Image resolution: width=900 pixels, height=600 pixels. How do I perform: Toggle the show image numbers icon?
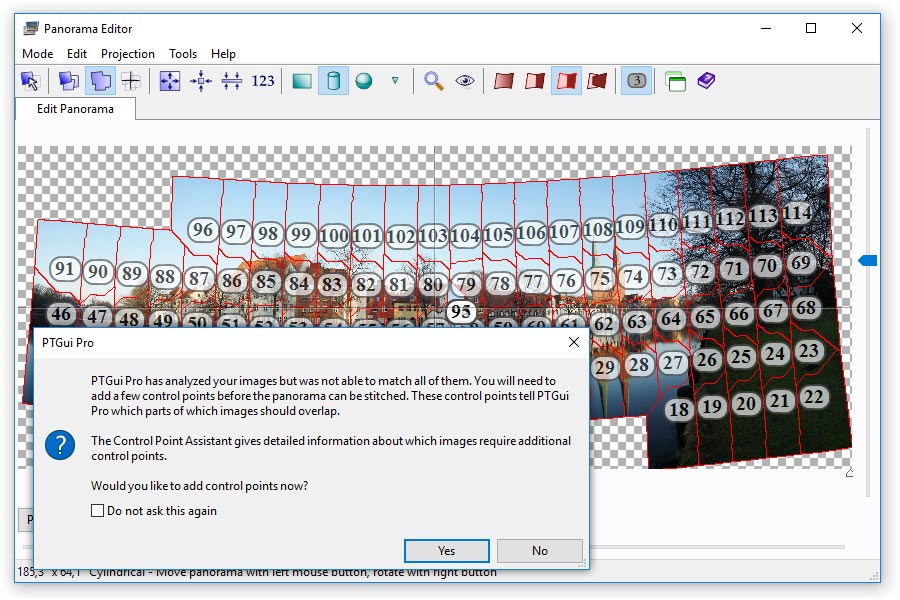[x=636, y=81]
